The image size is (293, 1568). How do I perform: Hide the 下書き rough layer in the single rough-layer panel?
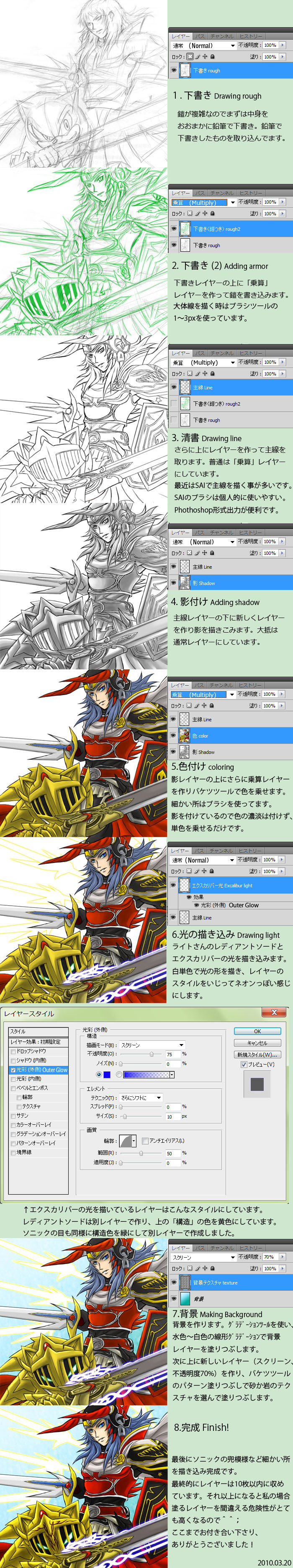pyautogui.click(x=174, y=71)
